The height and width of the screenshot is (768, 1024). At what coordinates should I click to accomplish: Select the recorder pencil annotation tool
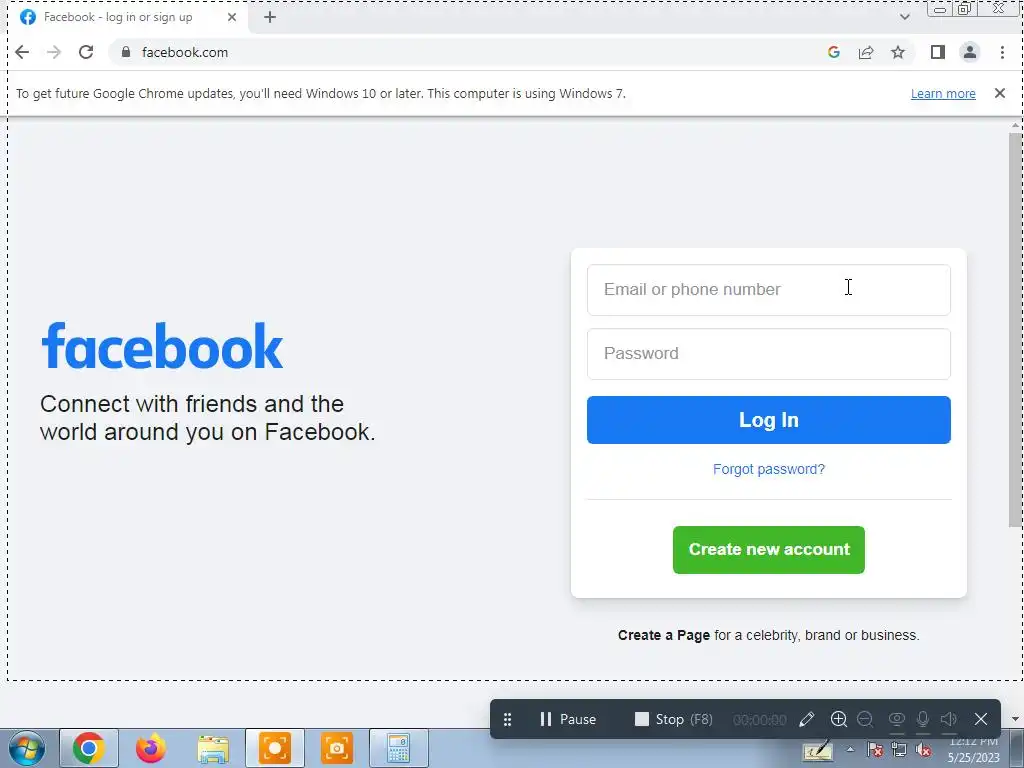click(807, 720)
